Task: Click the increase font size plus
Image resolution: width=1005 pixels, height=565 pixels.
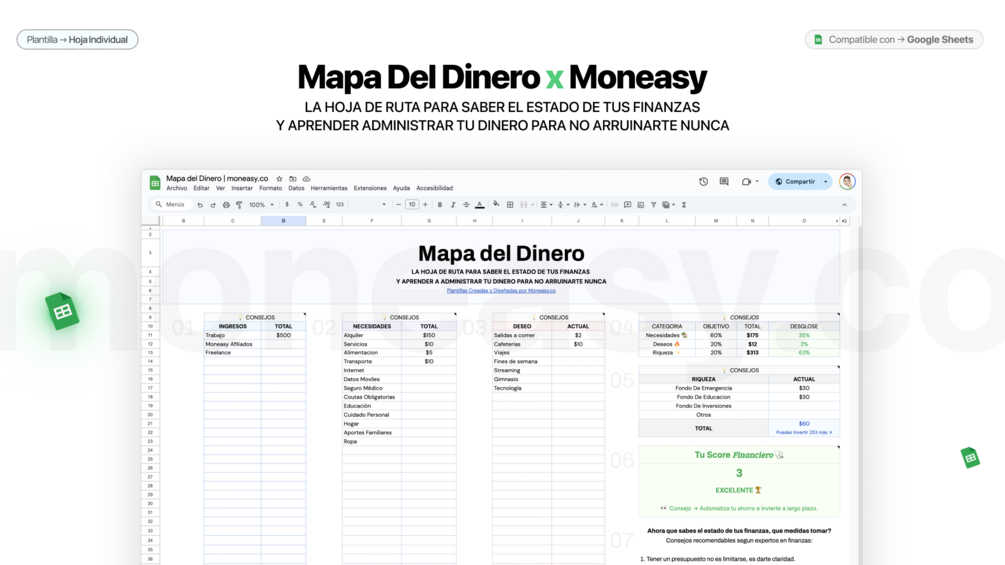Action: (425, 205)
